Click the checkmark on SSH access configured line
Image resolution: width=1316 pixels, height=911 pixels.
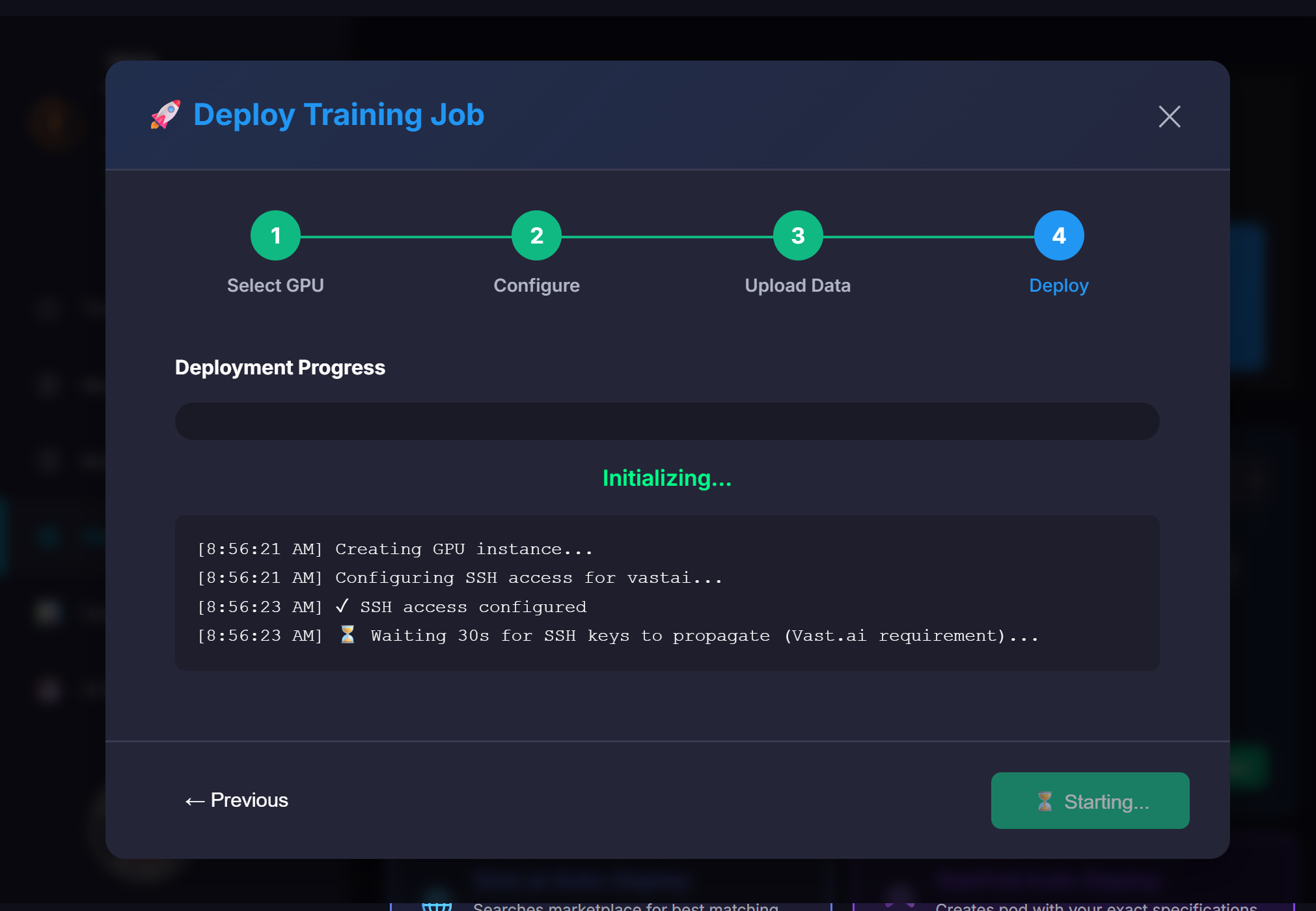click(x=343, y=606)
